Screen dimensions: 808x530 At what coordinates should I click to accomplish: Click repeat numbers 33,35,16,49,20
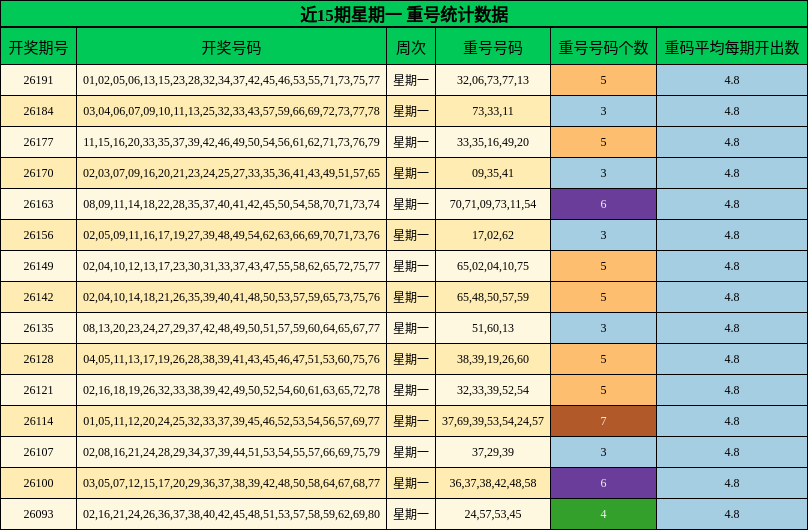pyautogui.click(x=493, y=142)
